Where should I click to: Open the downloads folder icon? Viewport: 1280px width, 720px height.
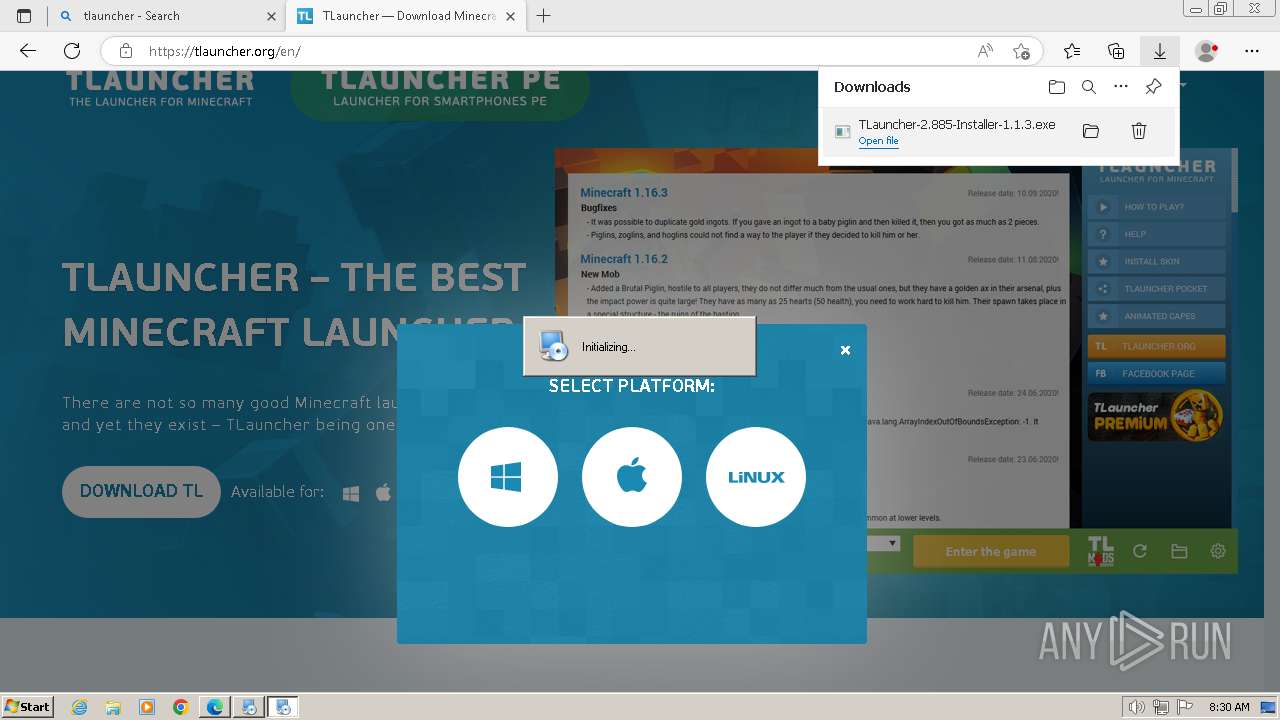[1057, 87]
